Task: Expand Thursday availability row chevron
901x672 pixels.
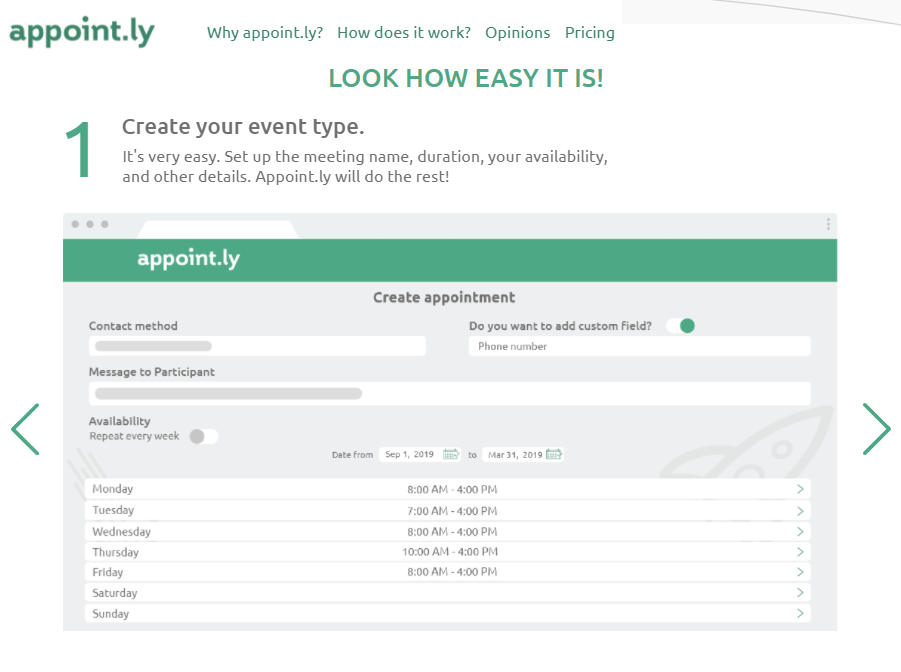Action: [x=800, y=552]
